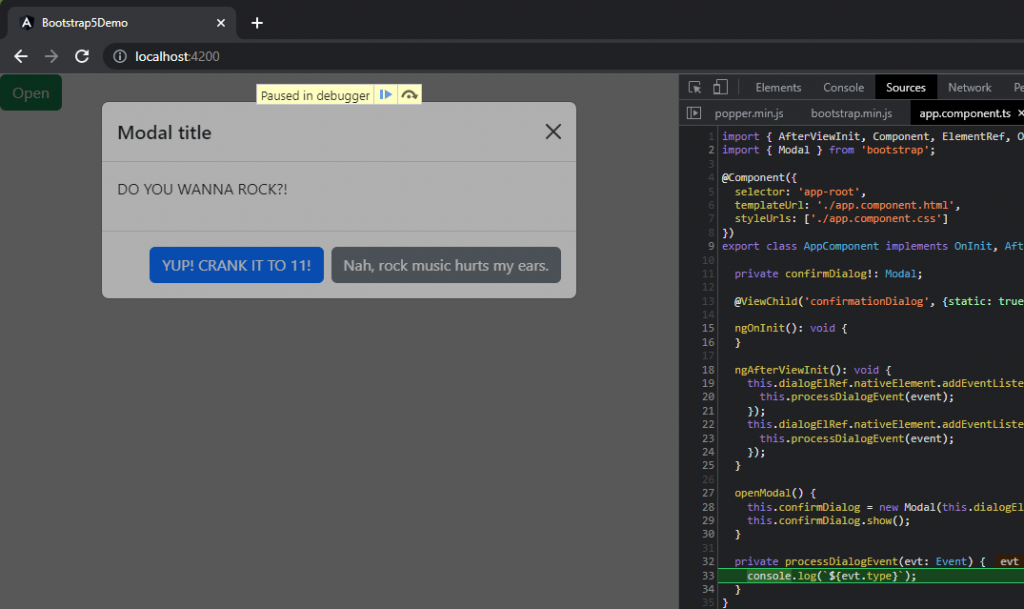The width and height of the screenshot is (1024, 609).
Task: Switch to the Network panel
Action: click(x=969, y=88)
